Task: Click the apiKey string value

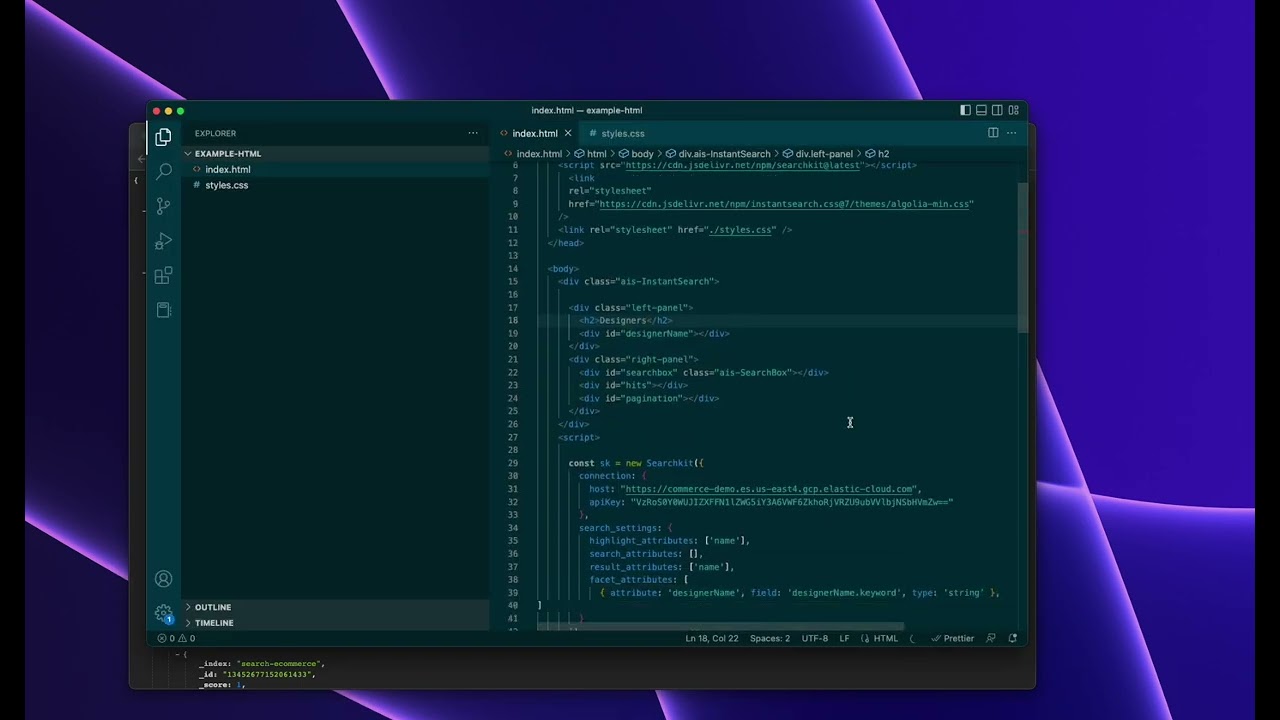Action: 791,502
